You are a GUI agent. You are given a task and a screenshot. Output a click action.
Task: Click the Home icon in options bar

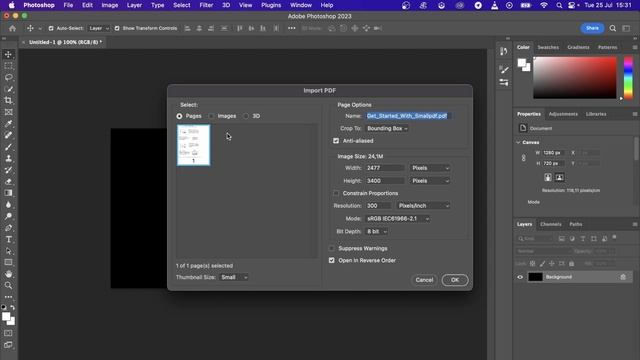click(x=13, y=28)
